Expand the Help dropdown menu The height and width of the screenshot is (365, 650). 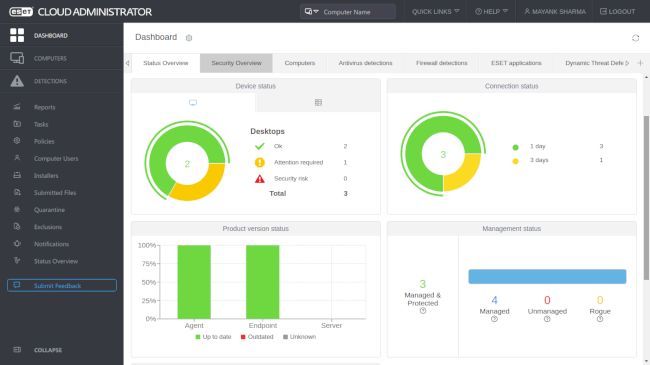coord(491,12)
